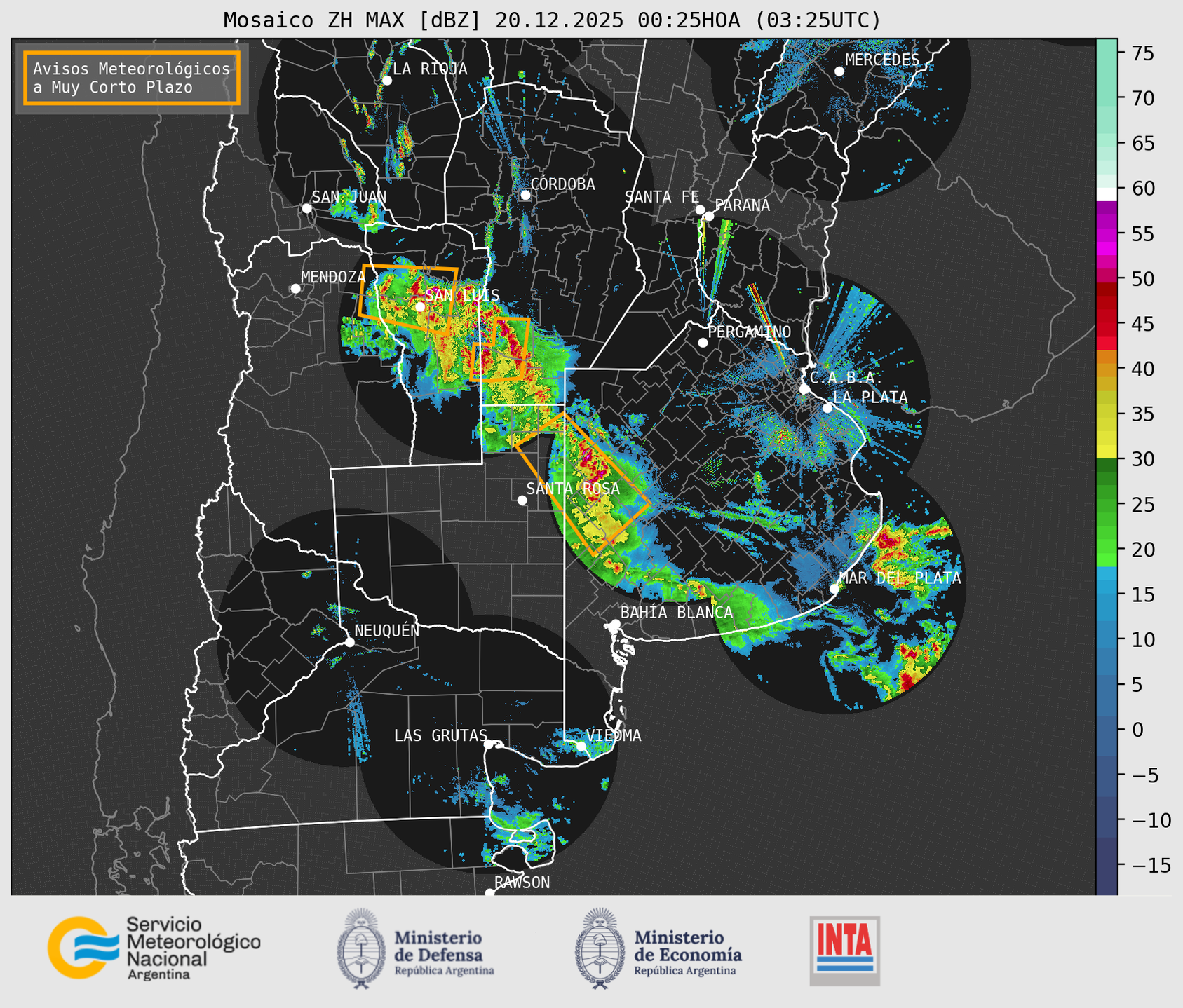Click the dark blue -15 dBZ color band
1183x1008 pixels.
point(1107,866)
